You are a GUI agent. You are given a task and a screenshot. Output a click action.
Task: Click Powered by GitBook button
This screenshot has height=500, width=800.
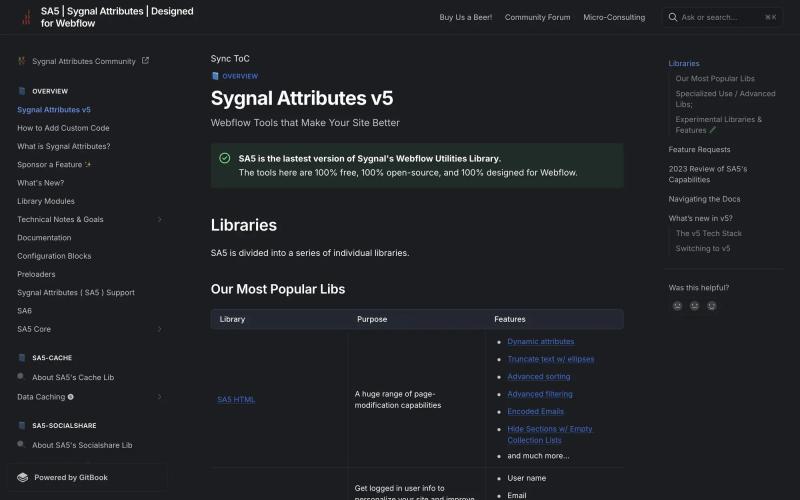87,478
